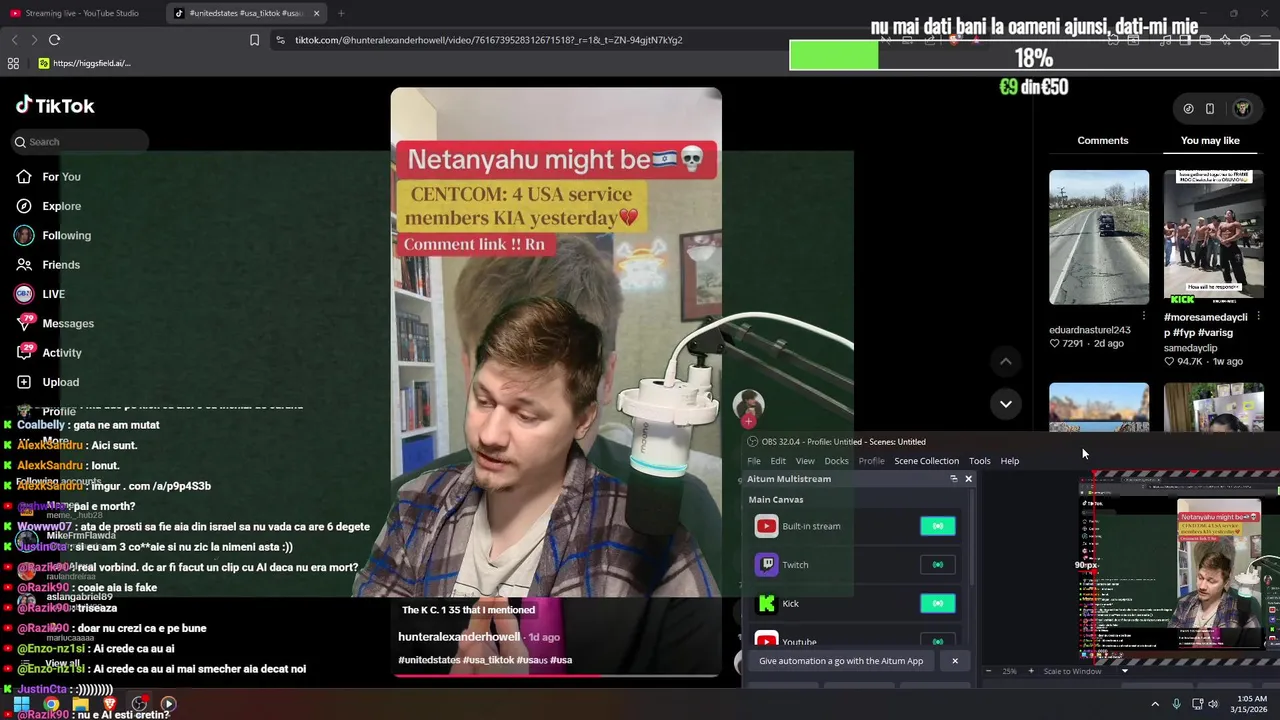
Task: Go forward in browser history
Action: (x=33, y=40)
